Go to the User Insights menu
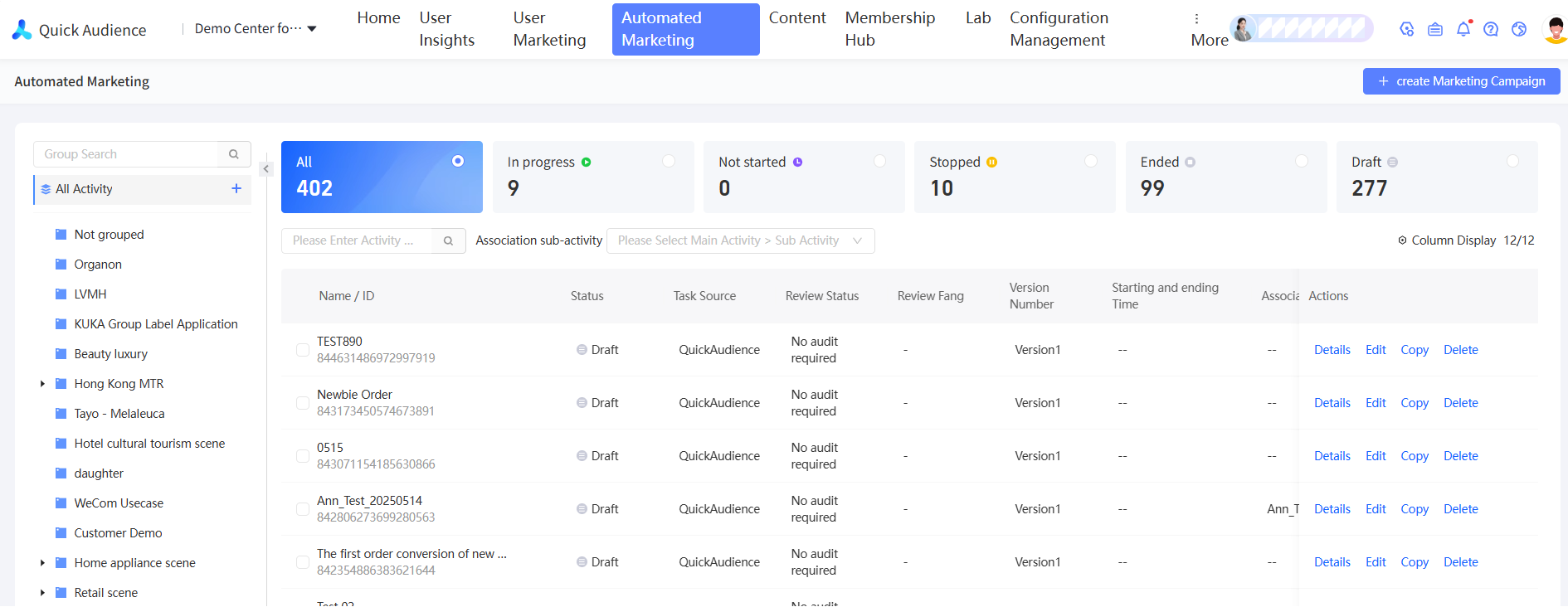The height and width of the screenshot is (607, 1568). 446,29
